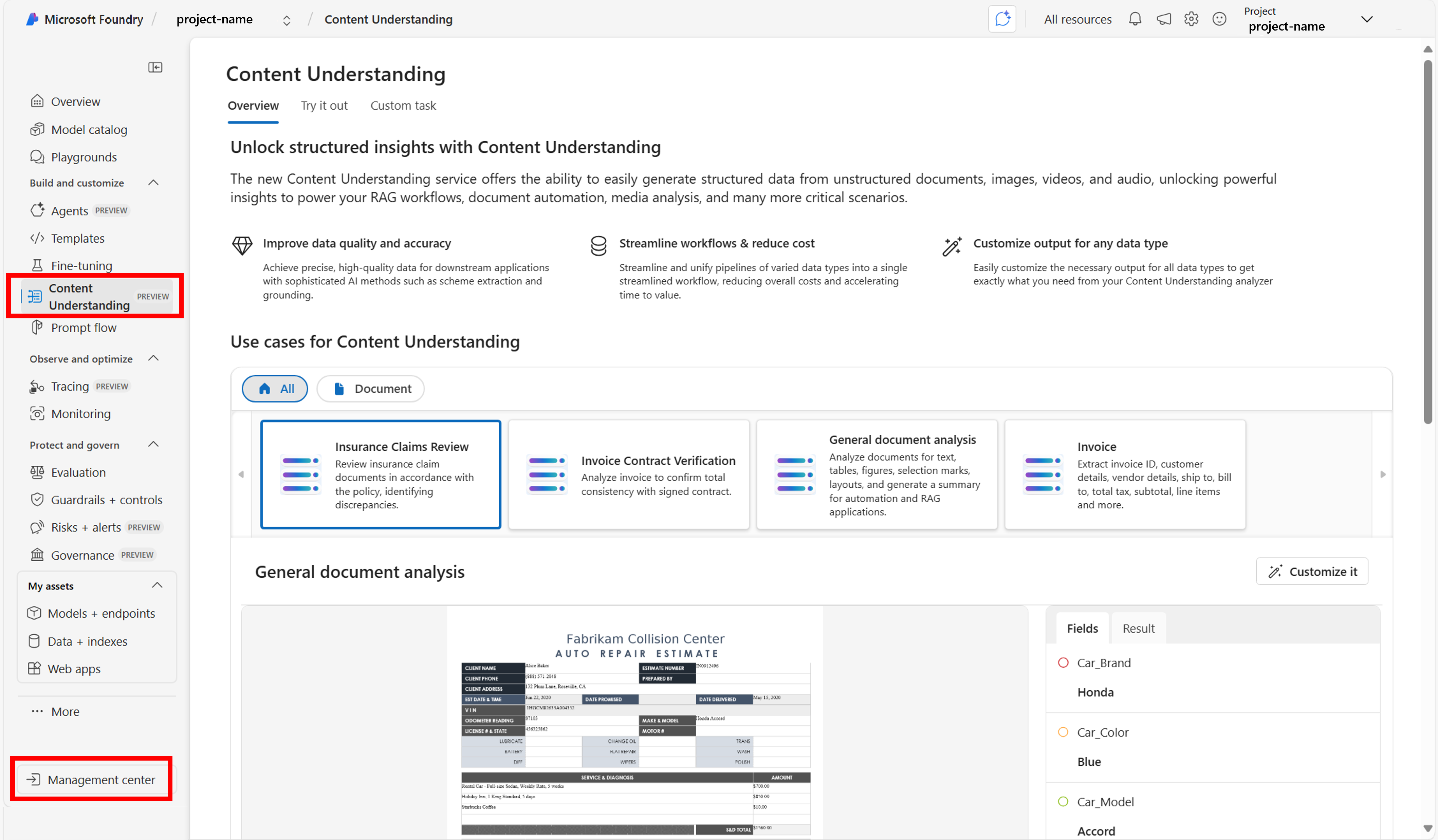Click the Microsoft Foundry breadcrumb link
1438x840 pixels.
tap(94, 19)
